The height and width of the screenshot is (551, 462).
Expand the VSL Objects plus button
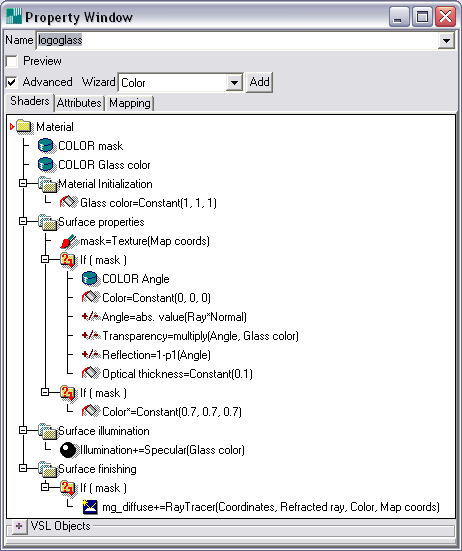click(x=19, y=526)
